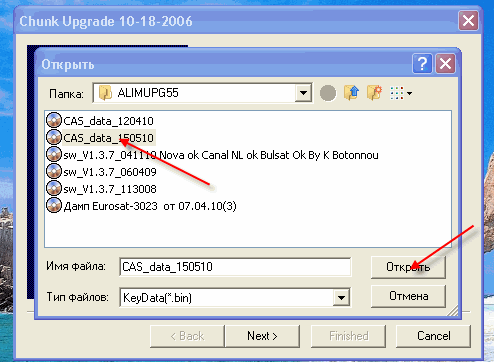Click the icon next to sw_V1.3.7_041110 Nova
Screen dimensions: 494x362
coord(54,154)
